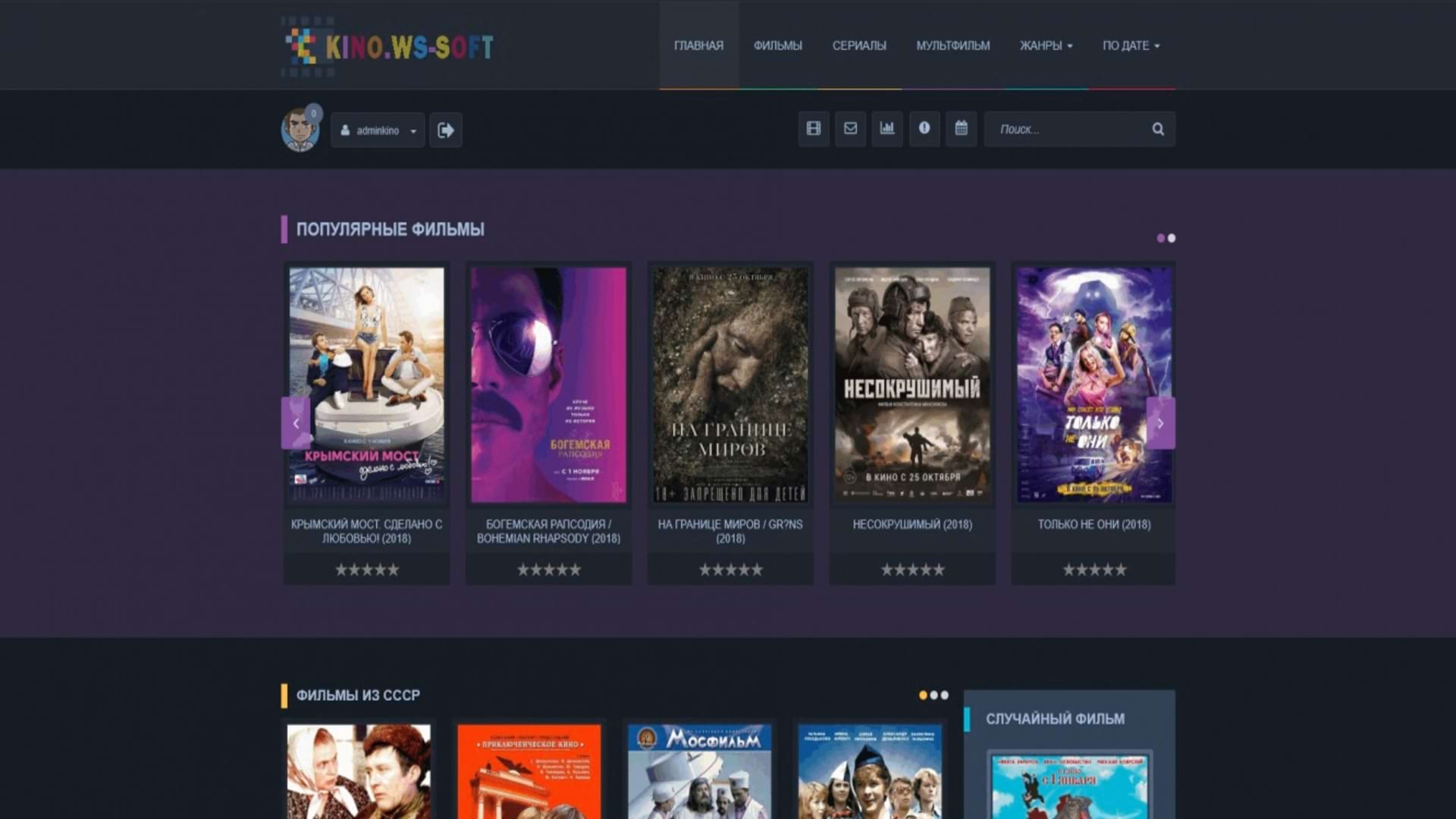Open the Только не они poster

[1094, 384]
